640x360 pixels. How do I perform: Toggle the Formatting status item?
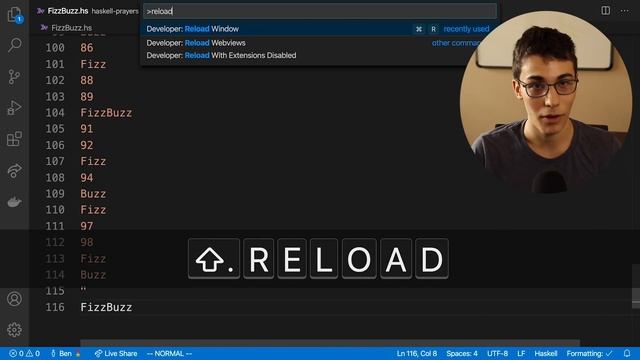[589, 353]
